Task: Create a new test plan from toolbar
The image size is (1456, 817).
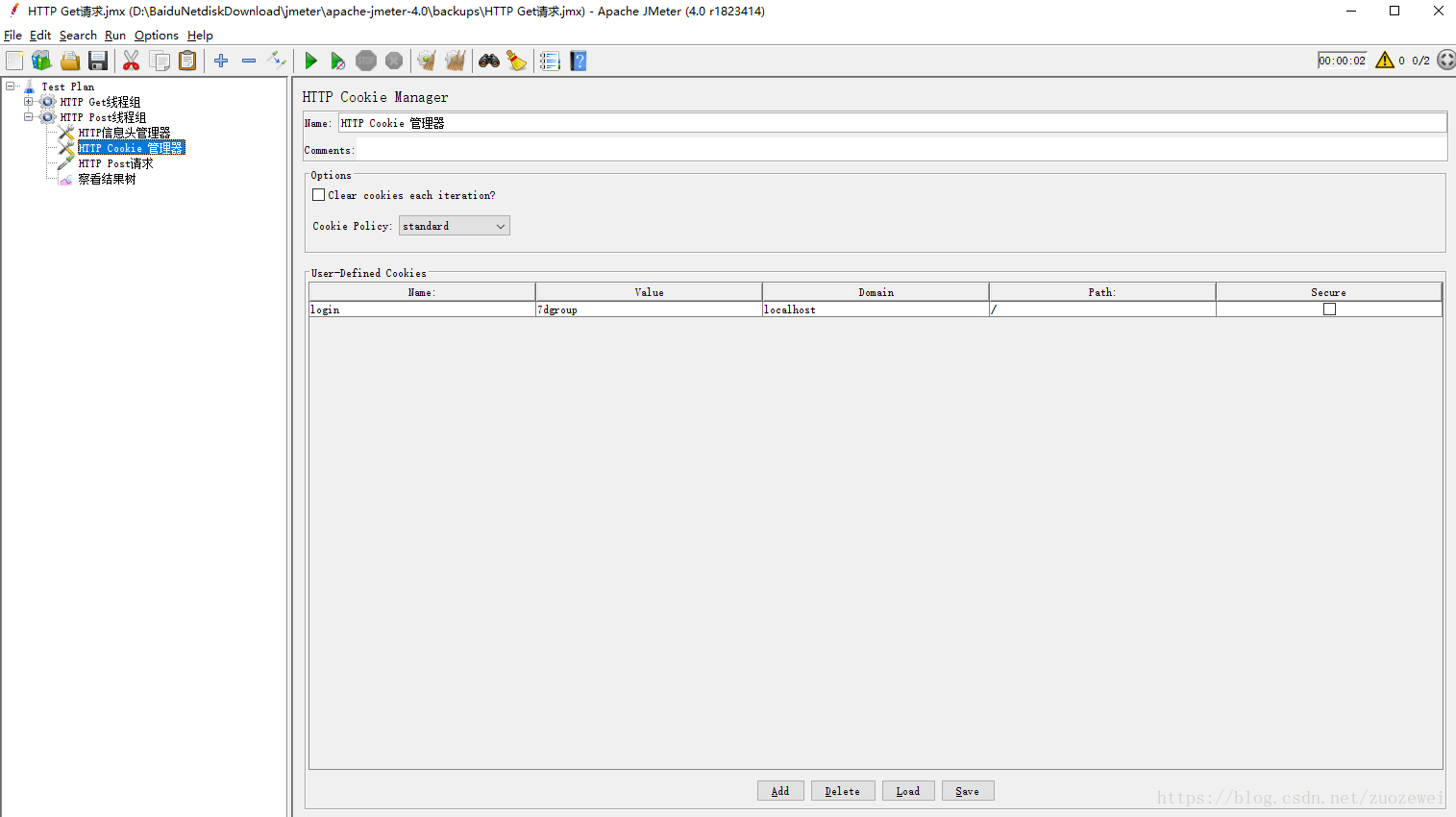Action: [x=14, y=61]
